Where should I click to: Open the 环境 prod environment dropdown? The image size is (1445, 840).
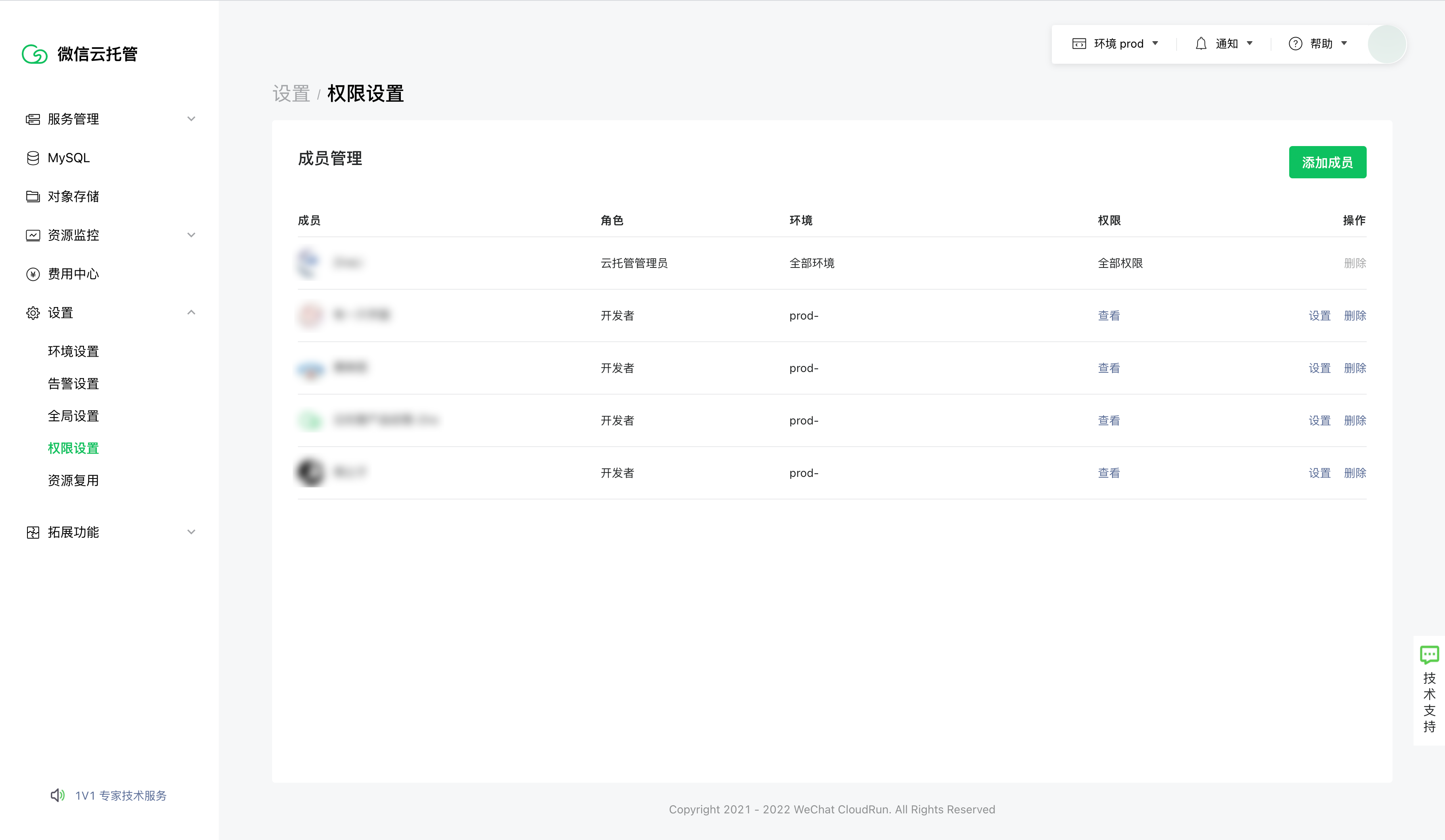[x=1115, y=44]
